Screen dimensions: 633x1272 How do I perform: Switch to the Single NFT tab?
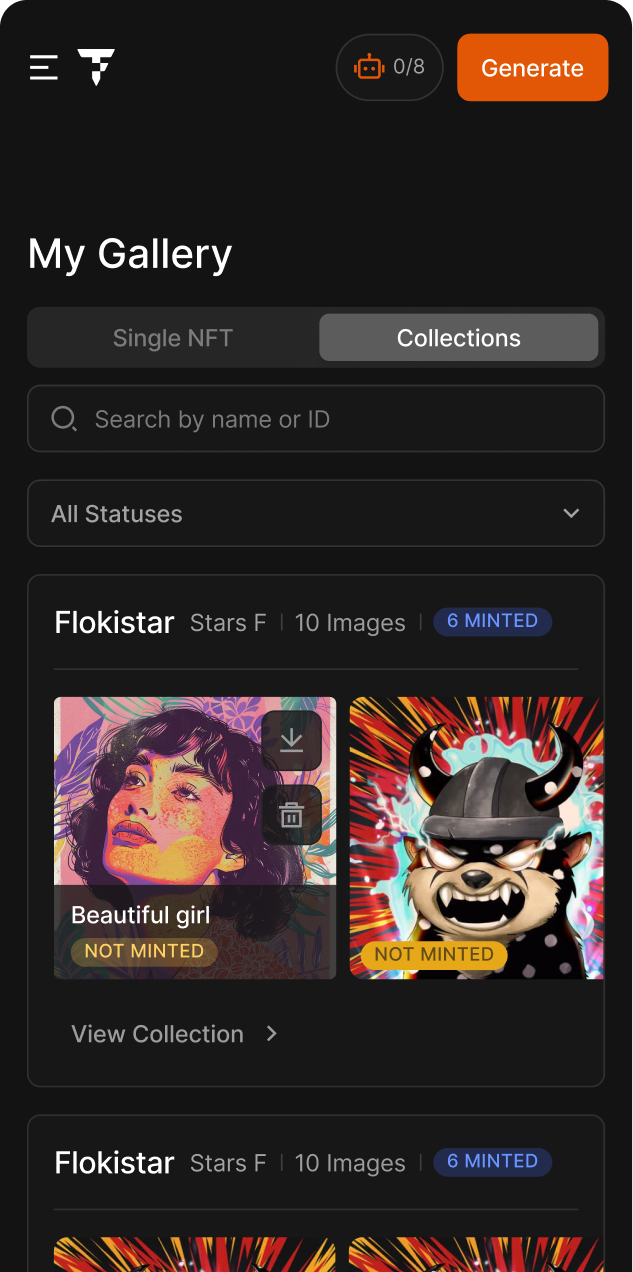[172, 337]
